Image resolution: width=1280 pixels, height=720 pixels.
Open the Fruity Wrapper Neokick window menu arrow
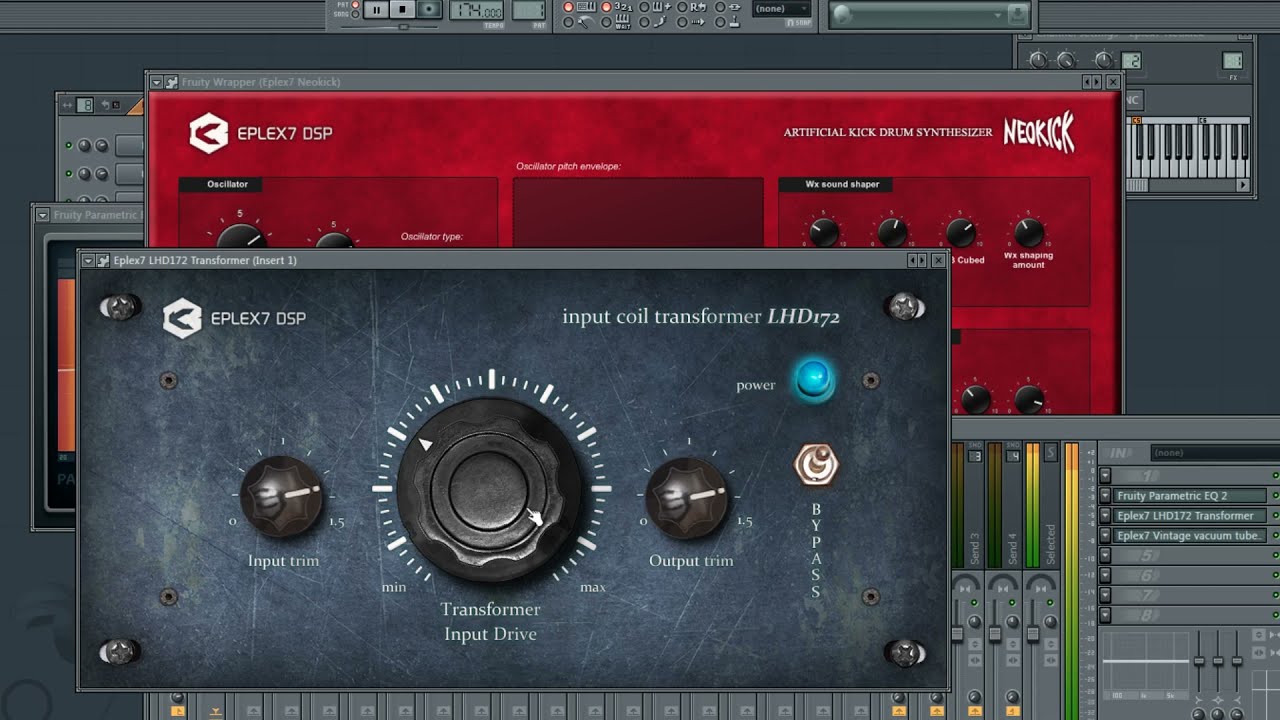pyautogui.click(x=155, y=82)
